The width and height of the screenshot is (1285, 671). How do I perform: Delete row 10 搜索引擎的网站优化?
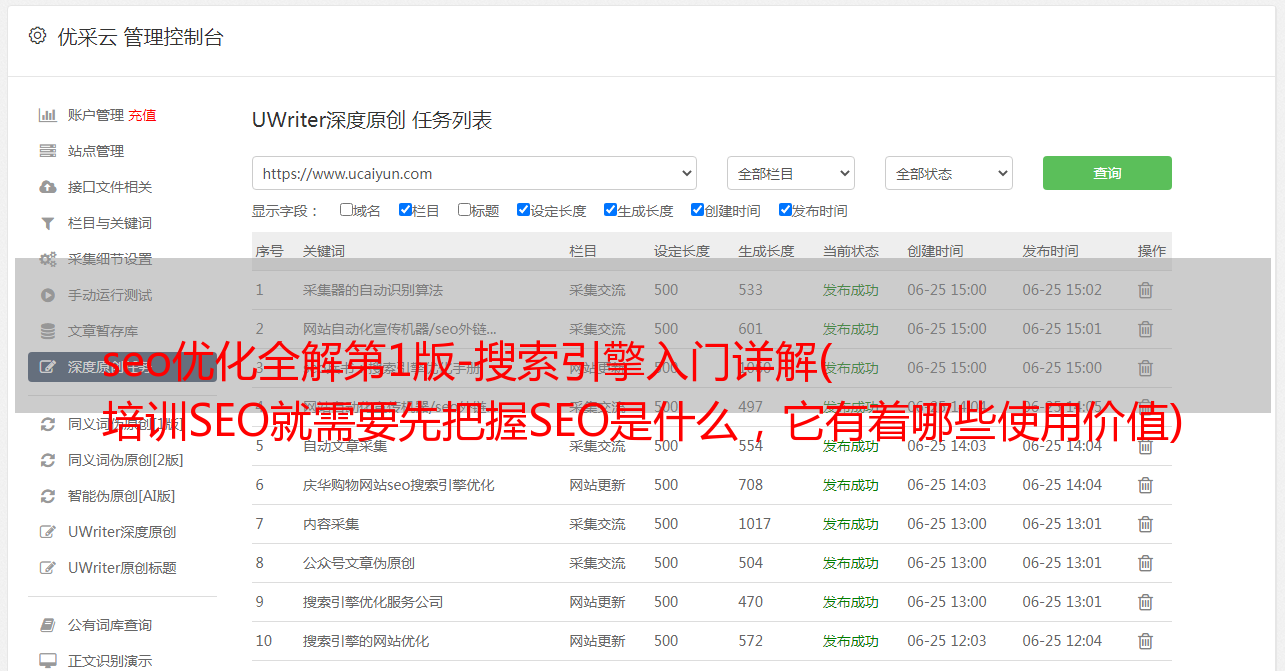1145,641
